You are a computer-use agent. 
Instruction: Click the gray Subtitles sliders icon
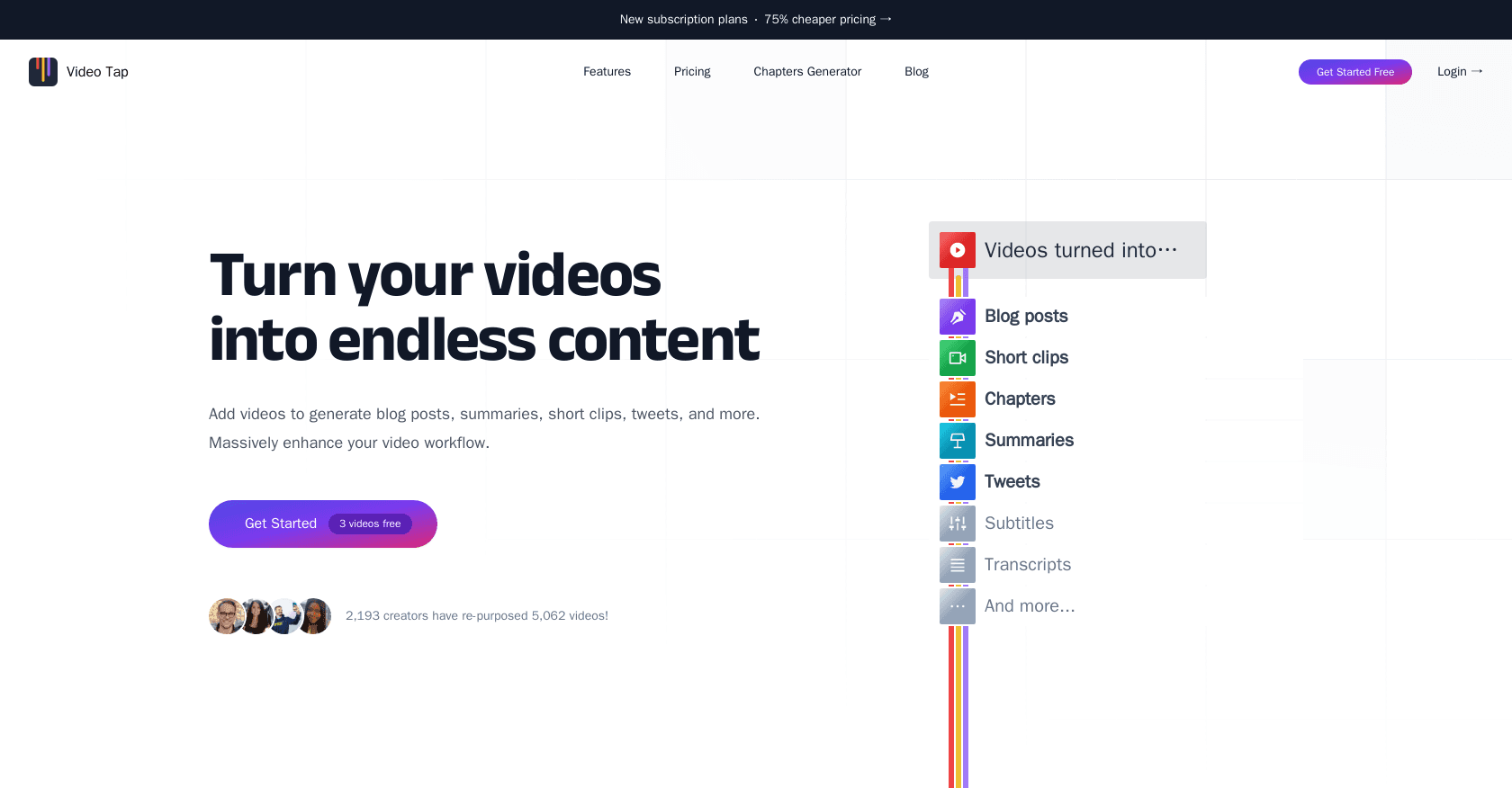click(x=958, y=524)
